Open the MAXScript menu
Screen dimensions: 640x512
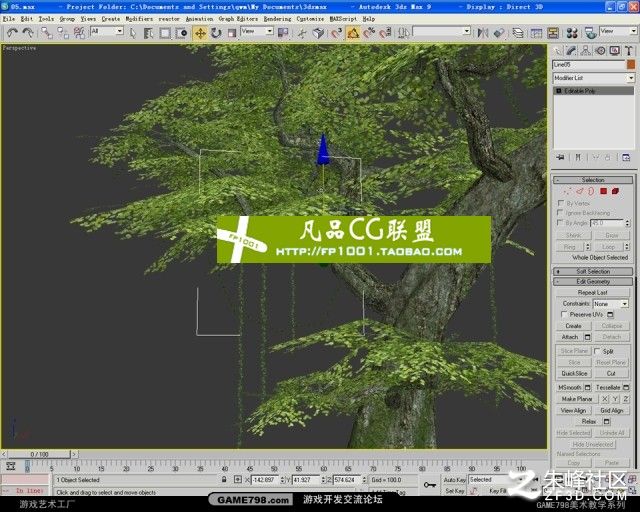pos(343,19)
